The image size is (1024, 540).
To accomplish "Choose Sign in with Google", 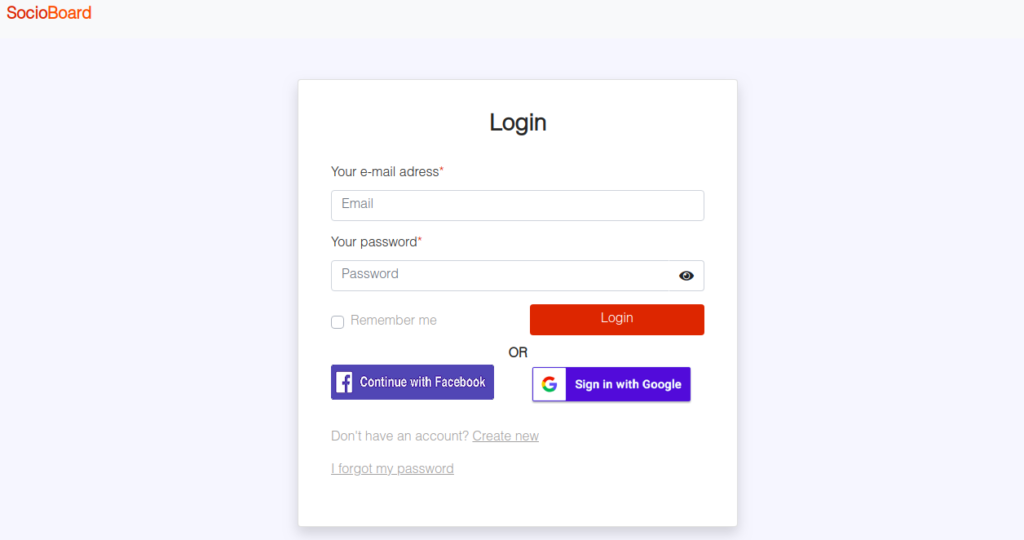I will [x=611, y=384].
